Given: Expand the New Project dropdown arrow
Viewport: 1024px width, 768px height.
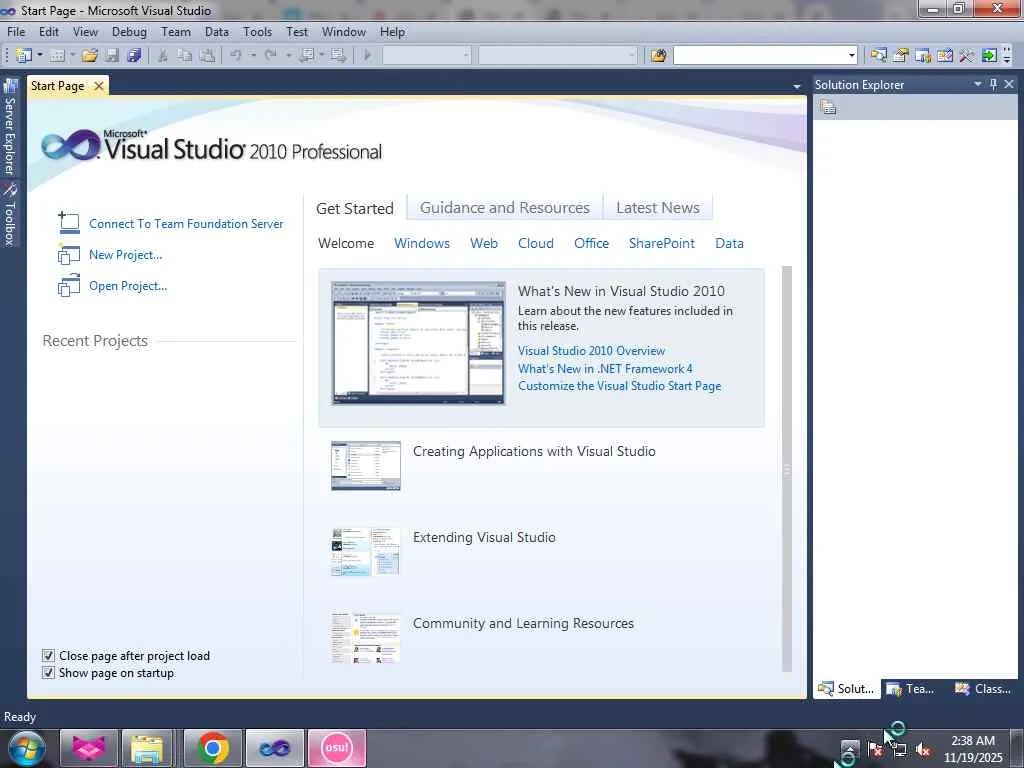Looking at the screenshot, I should click(x=40, y=56).
